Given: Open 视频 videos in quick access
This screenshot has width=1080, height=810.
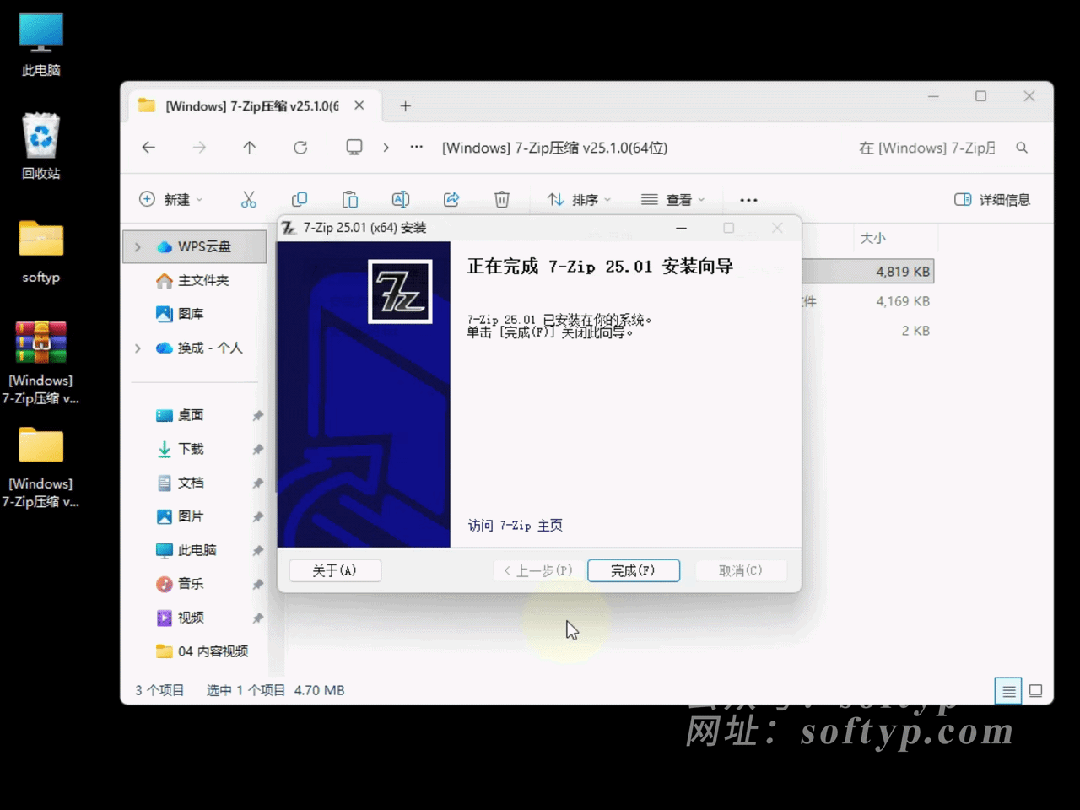Looking at the screenshot, I should pos(180,618).
